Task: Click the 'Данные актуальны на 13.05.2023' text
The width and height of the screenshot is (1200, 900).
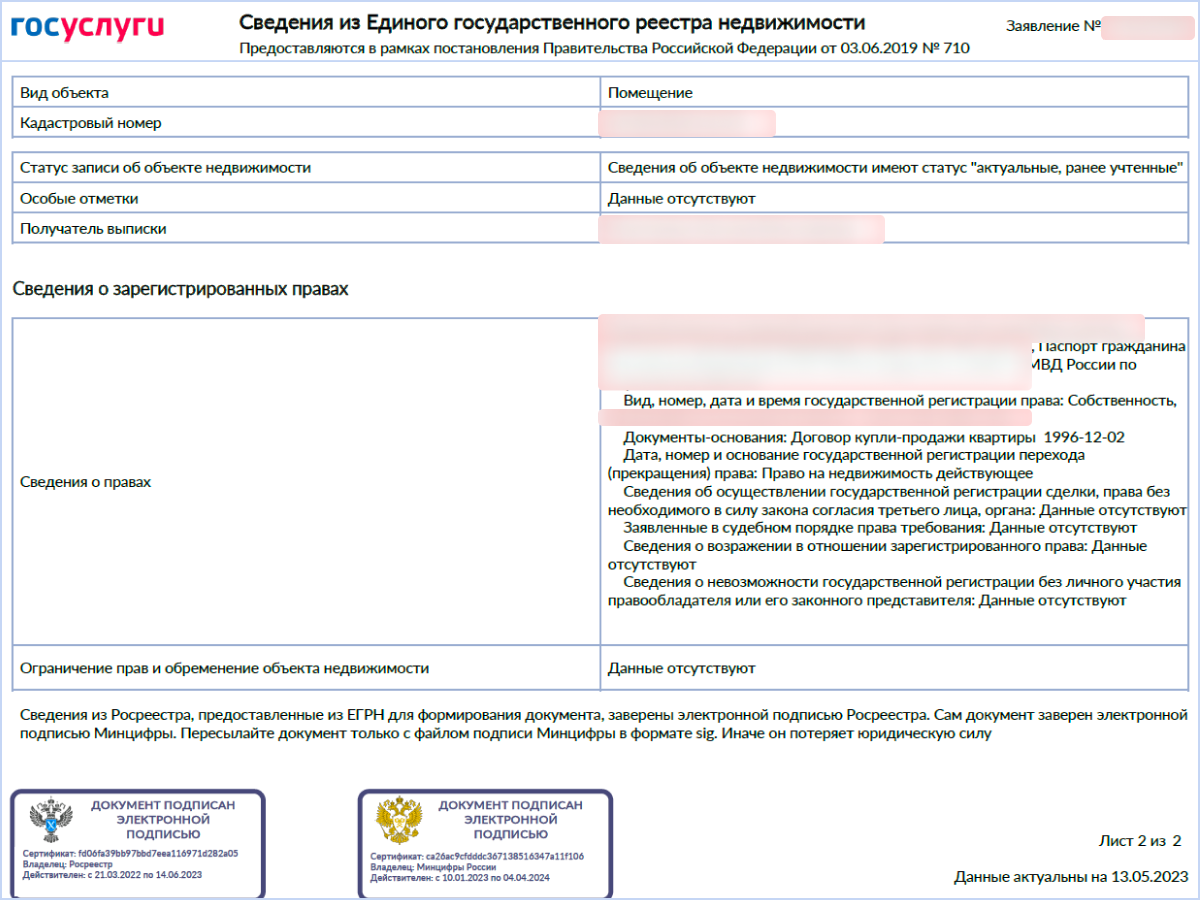Action: [1070, 877]
